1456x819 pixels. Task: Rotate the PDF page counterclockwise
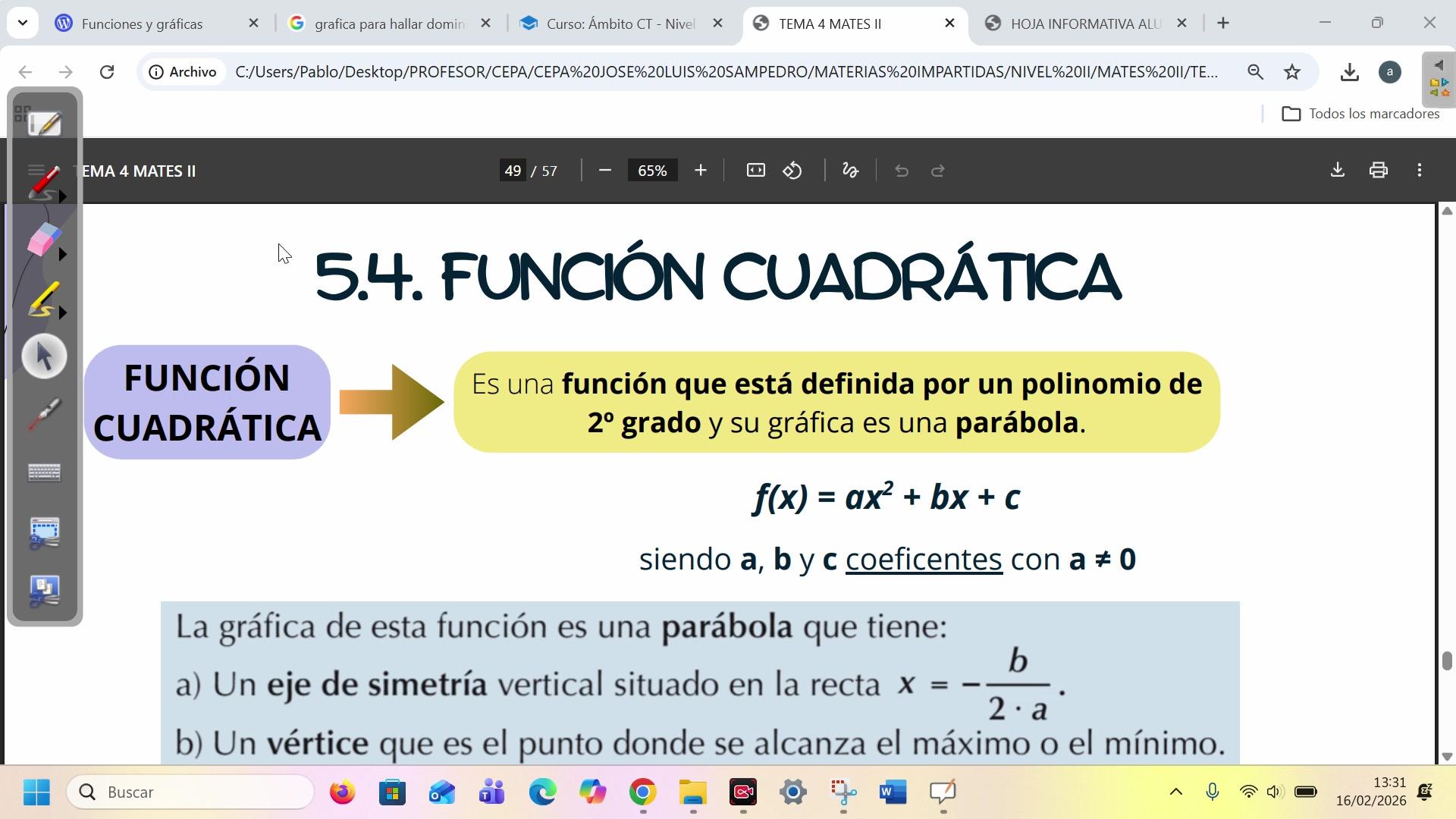[792, 171]
